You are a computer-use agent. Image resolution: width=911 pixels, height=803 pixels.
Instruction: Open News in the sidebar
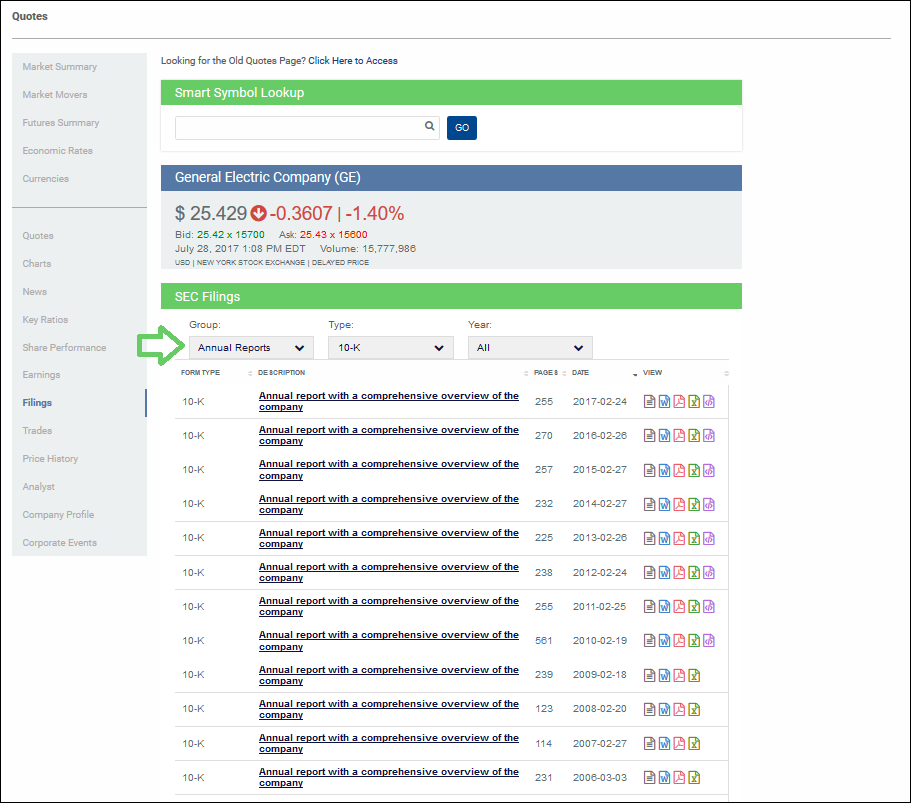[x=35, y=292]
